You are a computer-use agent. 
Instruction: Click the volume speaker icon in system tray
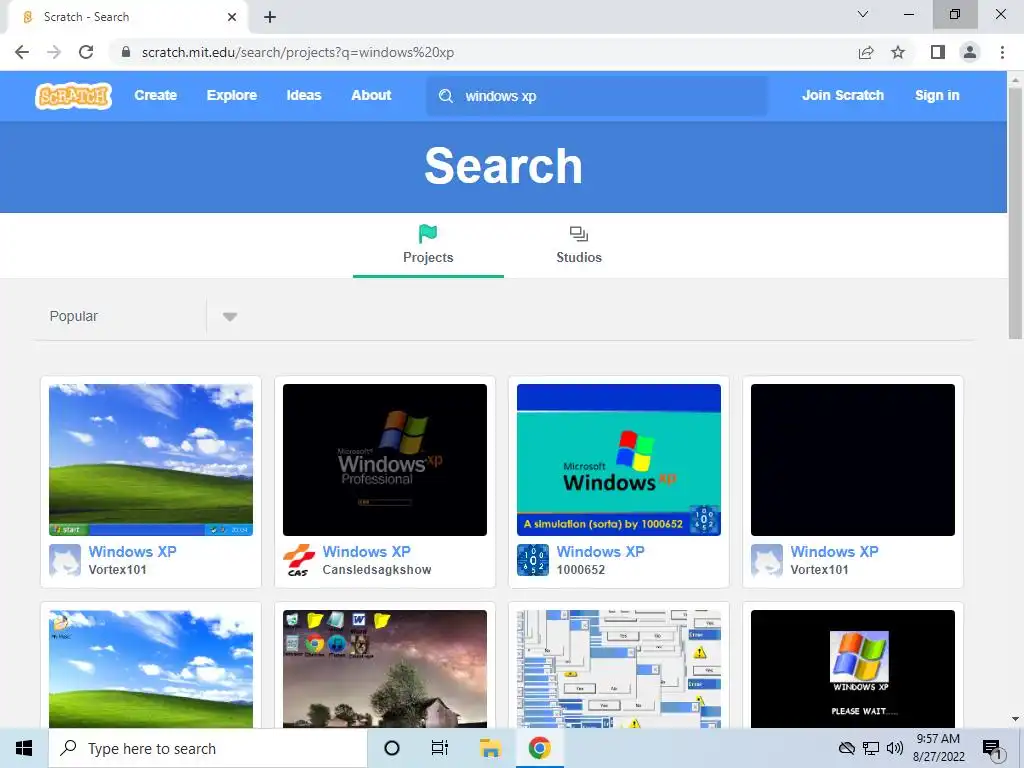pyautogui.click(x=895, y=748)
